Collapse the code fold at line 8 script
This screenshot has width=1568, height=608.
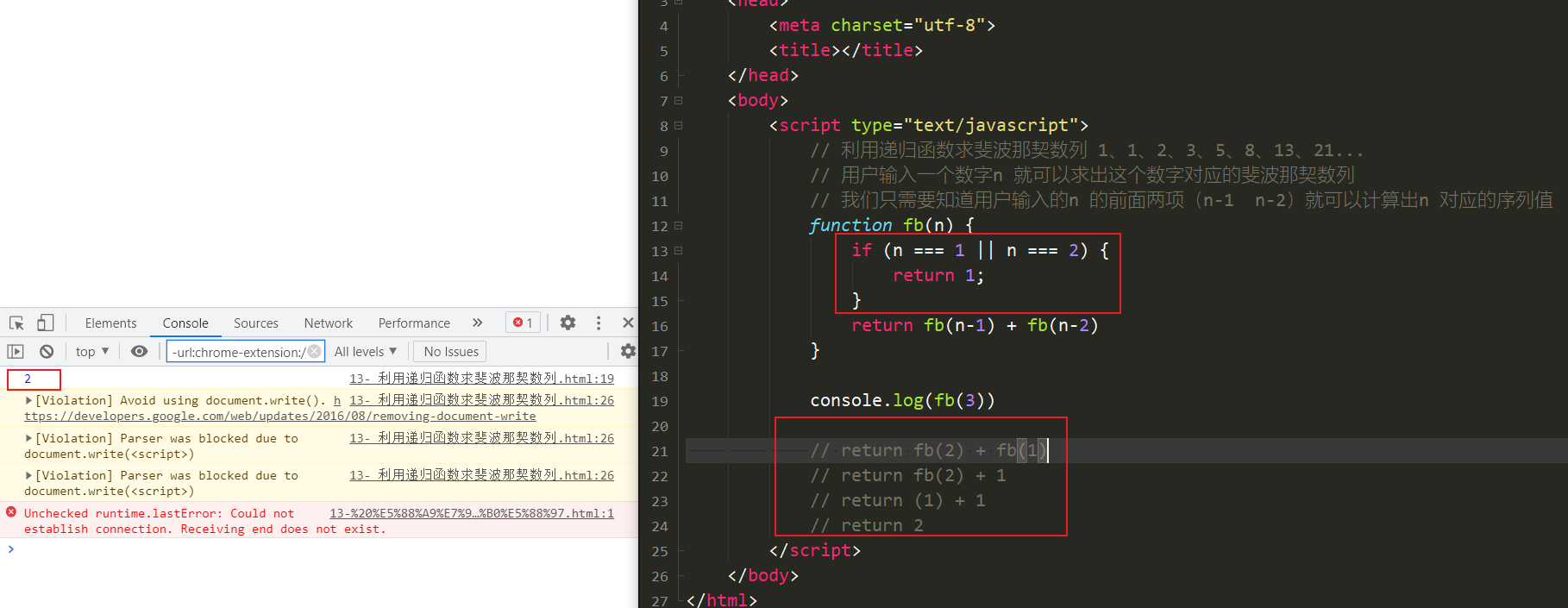click(678, 125)
